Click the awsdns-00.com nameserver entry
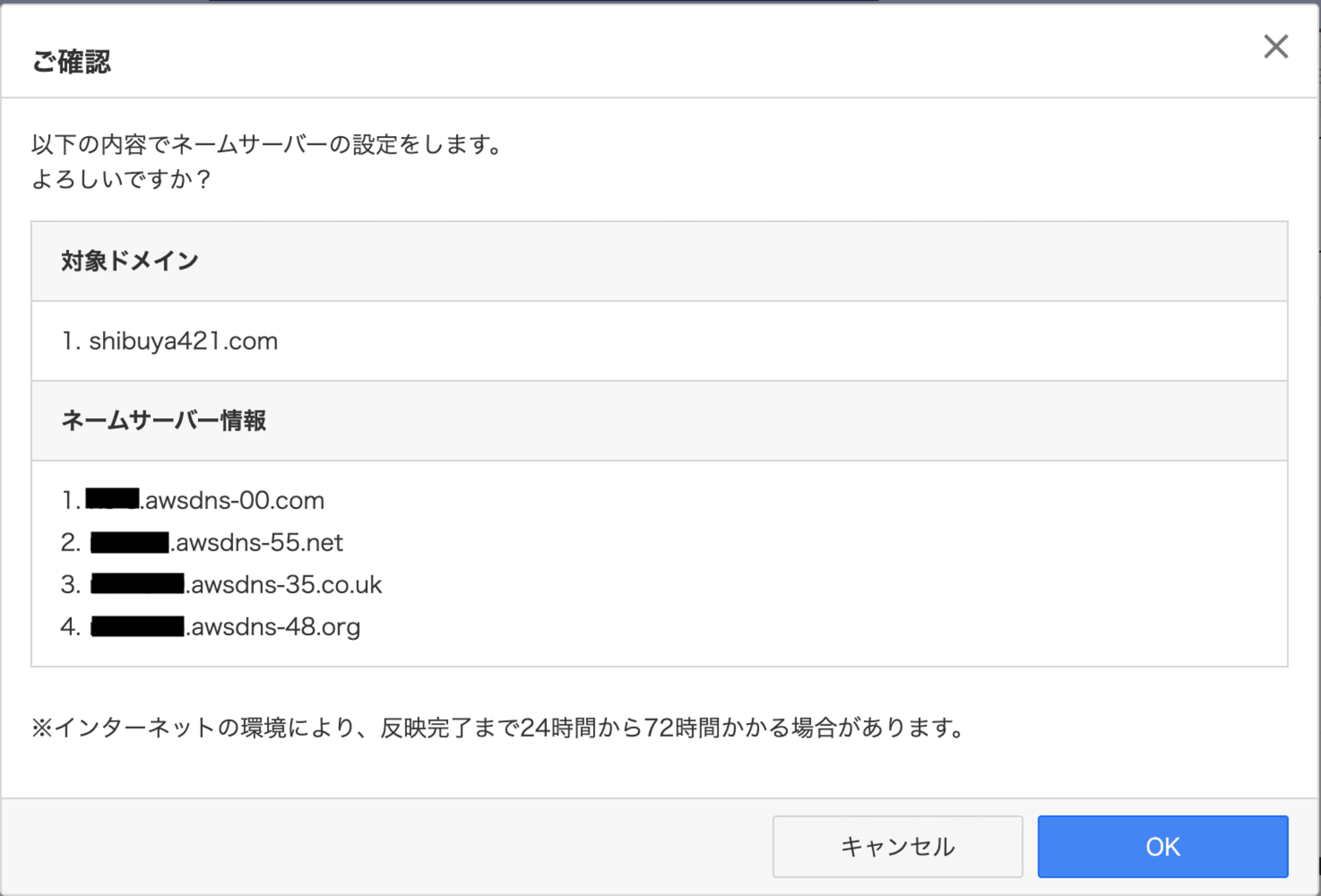This screenshot has width=1321, height=896. [x=232, y=498]
